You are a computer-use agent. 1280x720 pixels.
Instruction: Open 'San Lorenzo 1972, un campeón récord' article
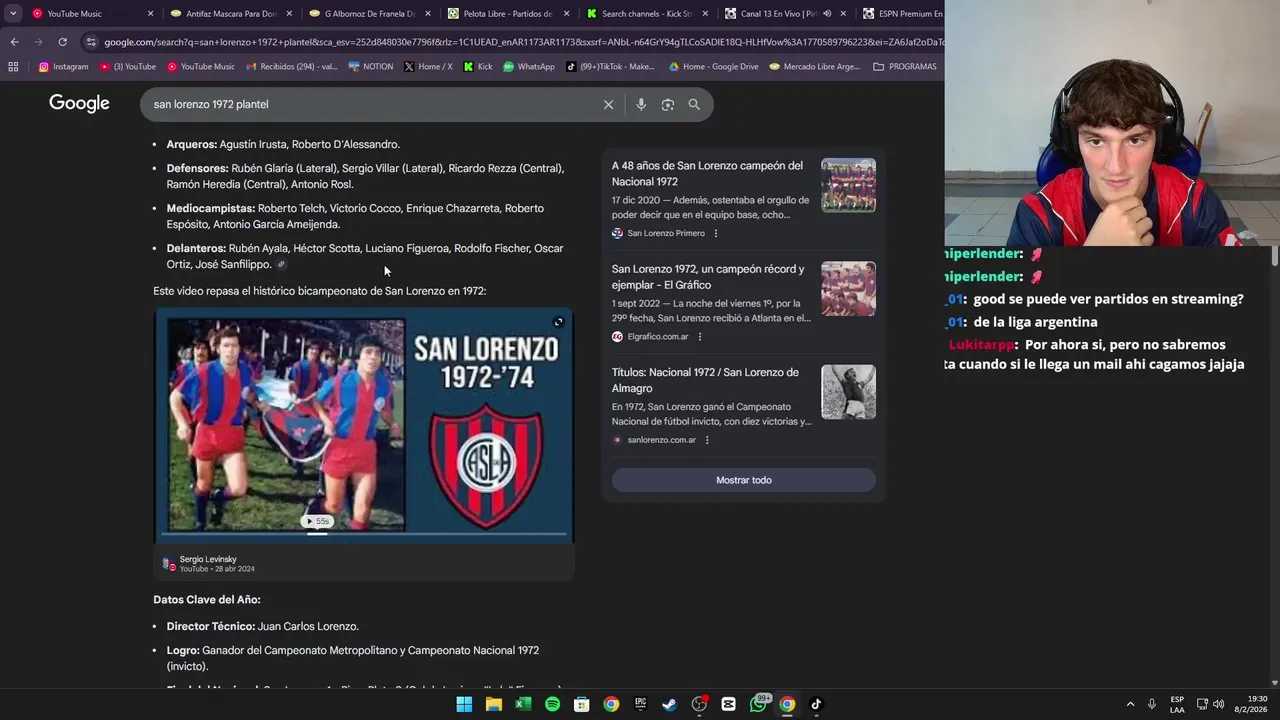(708, 277)
